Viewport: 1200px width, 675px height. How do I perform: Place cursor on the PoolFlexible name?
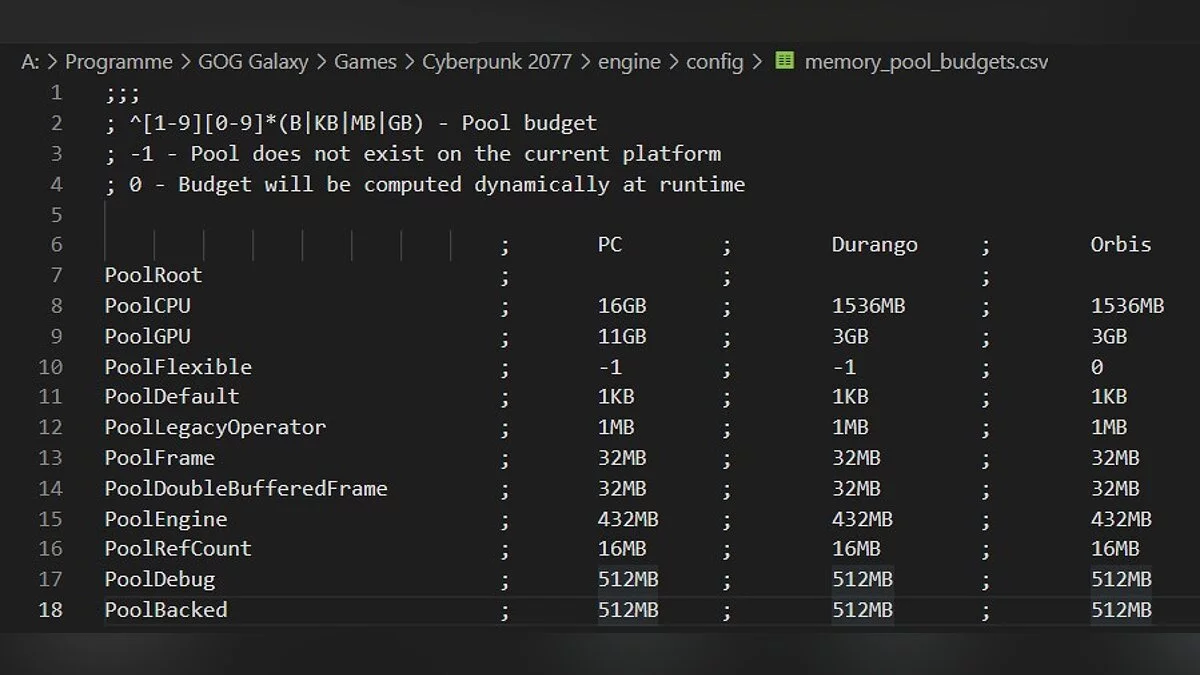(x=178, y=367)
